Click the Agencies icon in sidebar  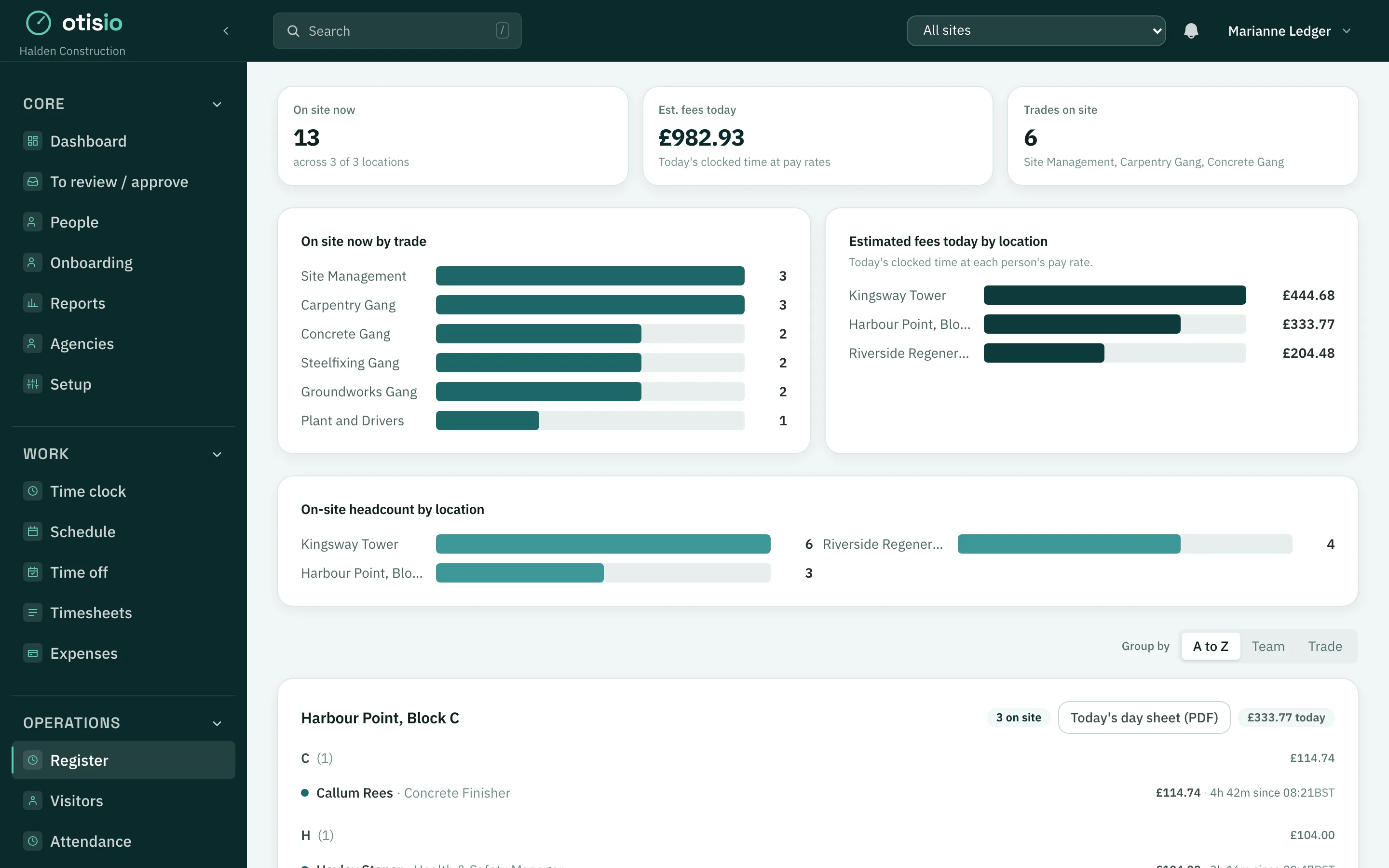point(33,343)
